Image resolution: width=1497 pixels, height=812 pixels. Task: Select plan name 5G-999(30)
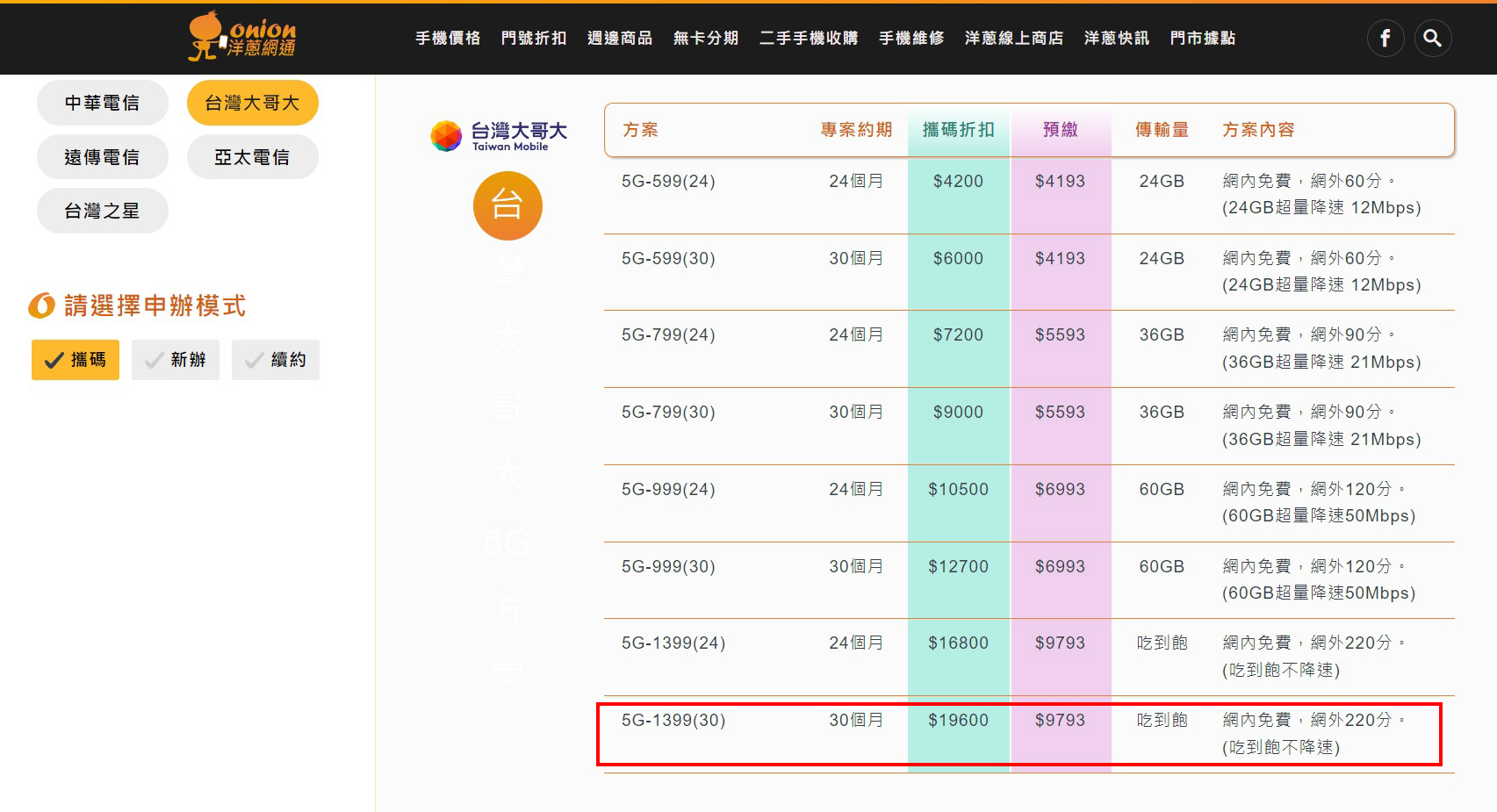point(668,566)
